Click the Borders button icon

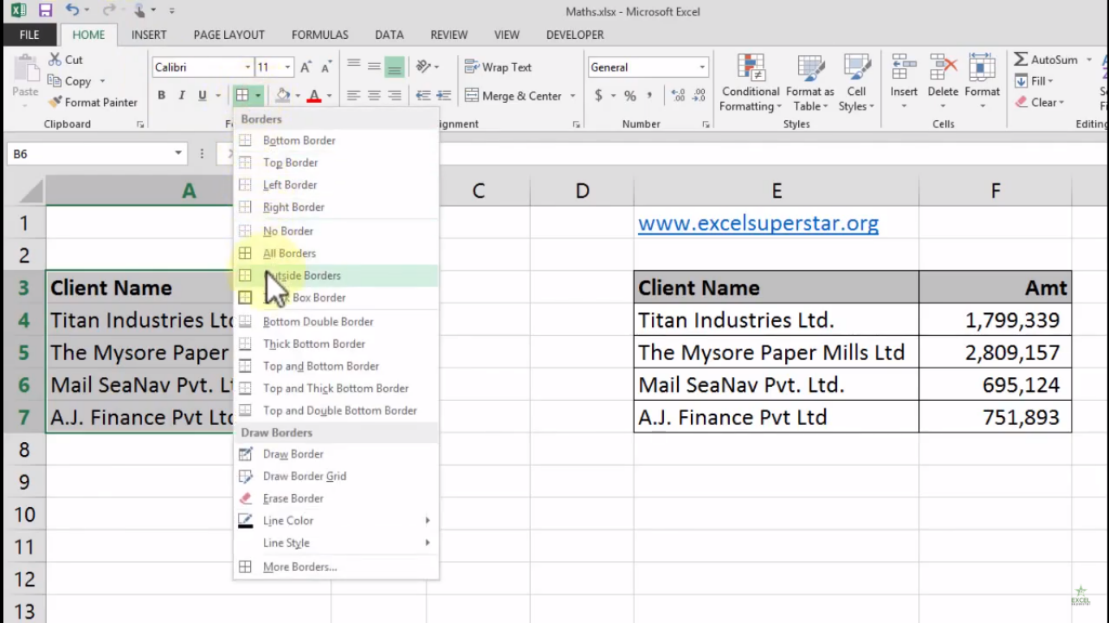[243, 95]
